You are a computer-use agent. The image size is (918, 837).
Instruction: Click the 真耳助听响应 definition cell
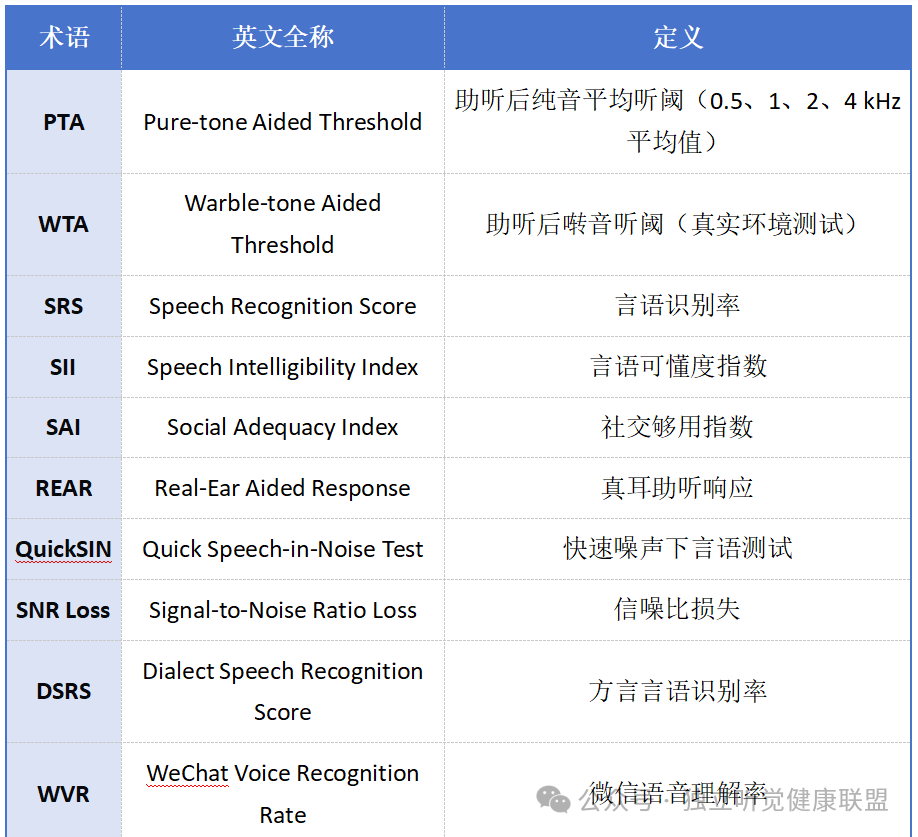click(677, 488)
